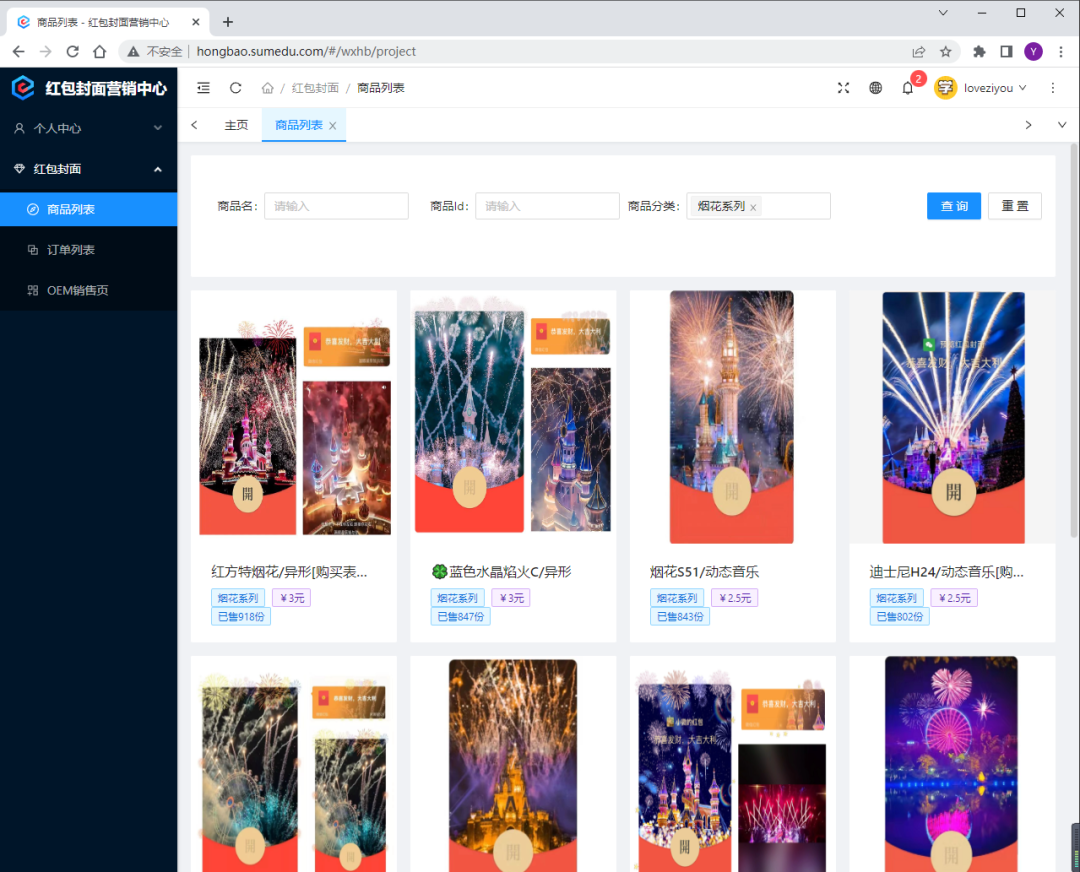
Task: Open the browser tab search chevron
Action: (943, 13)
